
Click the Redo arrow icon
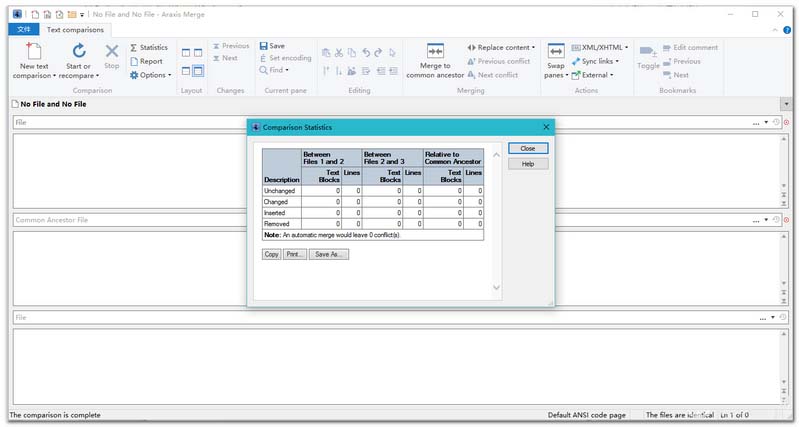[378, 52]
